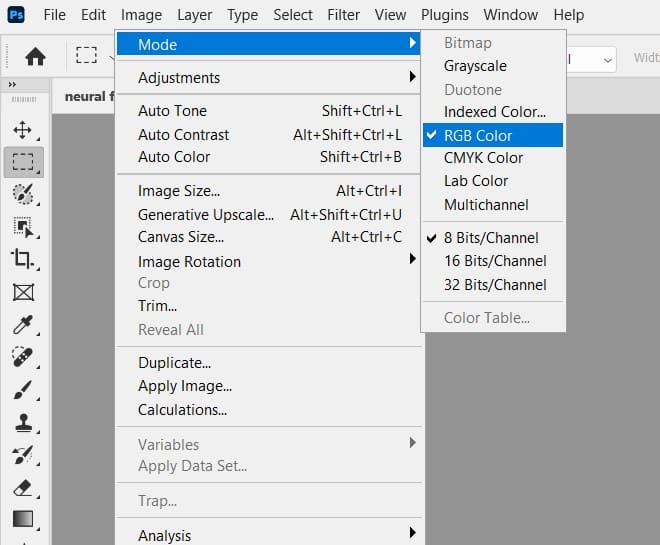Open the Mode submenu arrow
This screenshot has height=545, width=660.
click(x=412, y=43)
